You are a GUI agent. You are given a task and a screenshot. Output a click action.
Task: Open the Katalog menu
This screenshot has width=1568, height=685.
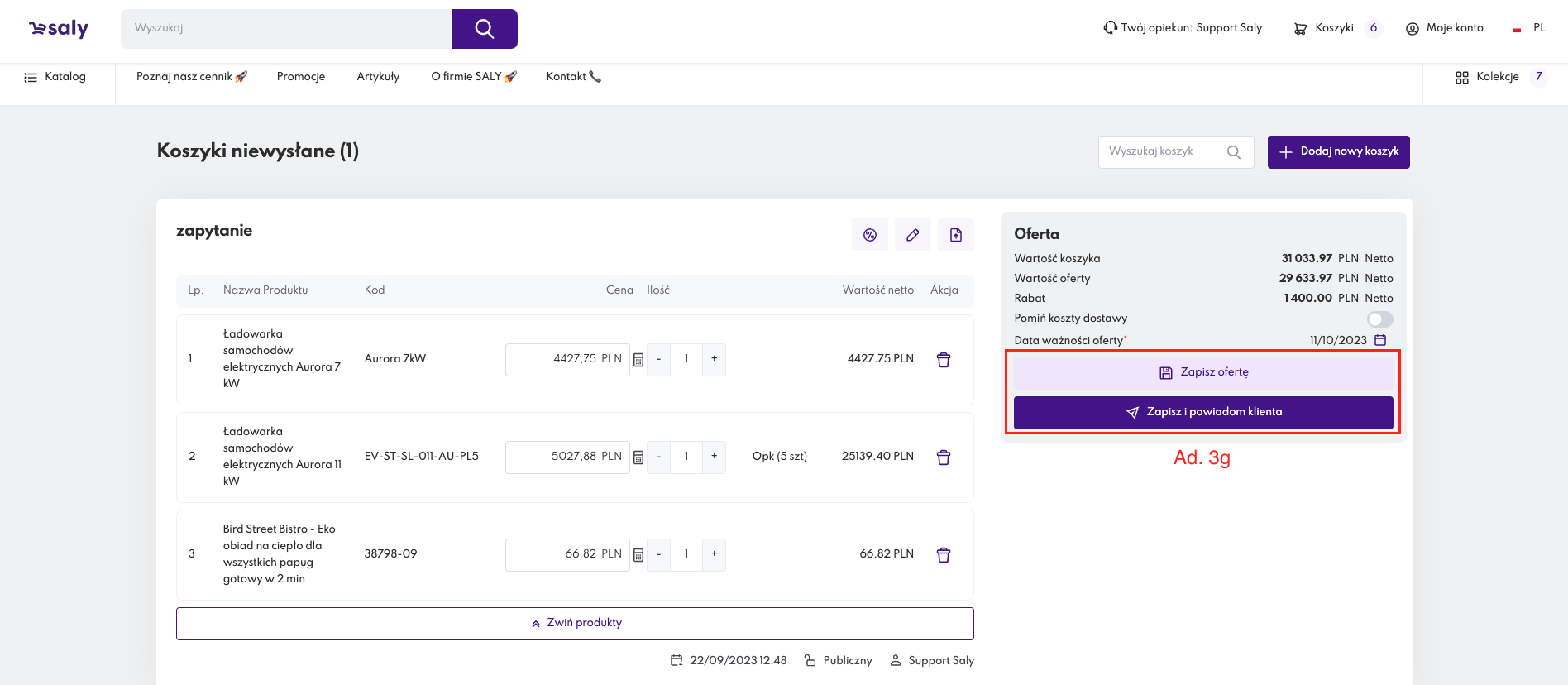55,77
